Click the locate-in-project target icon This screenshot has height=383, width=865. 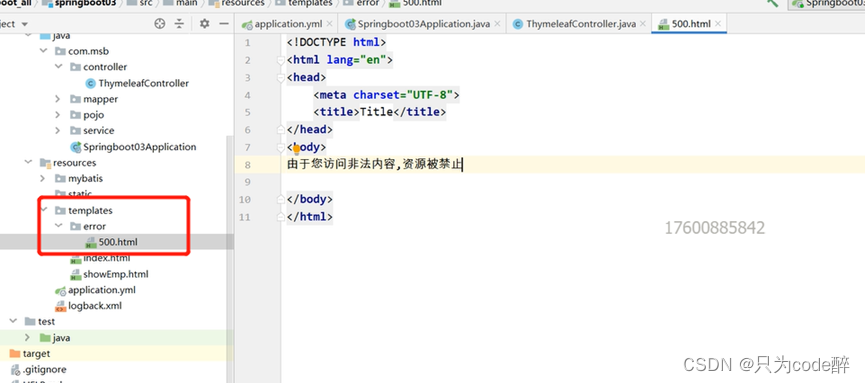(160, 24)
